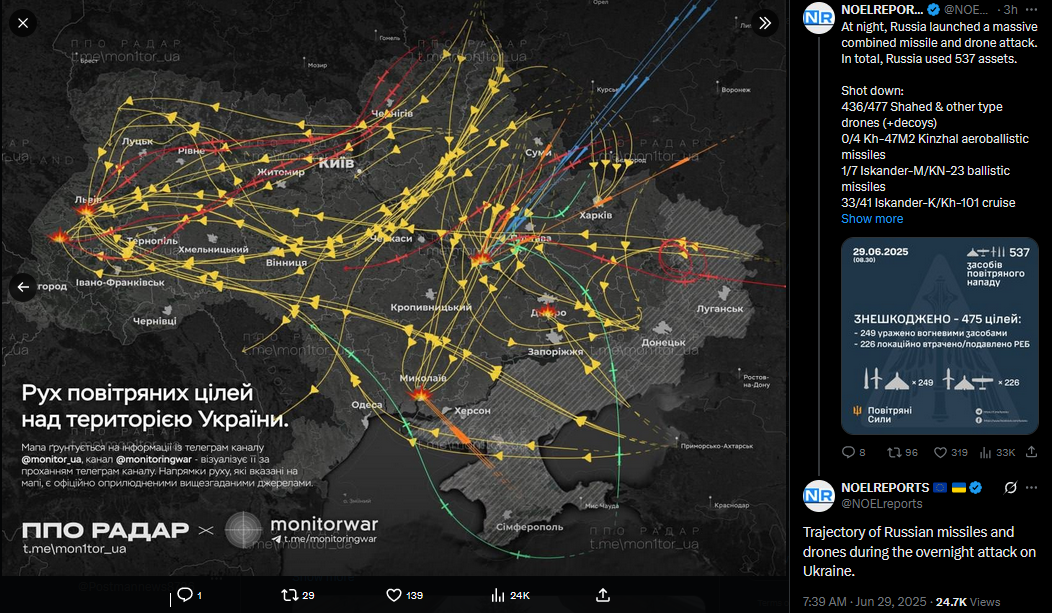
Task: Open NOELREPORTS avatar on lower tweet
Action: click(819, 496)
